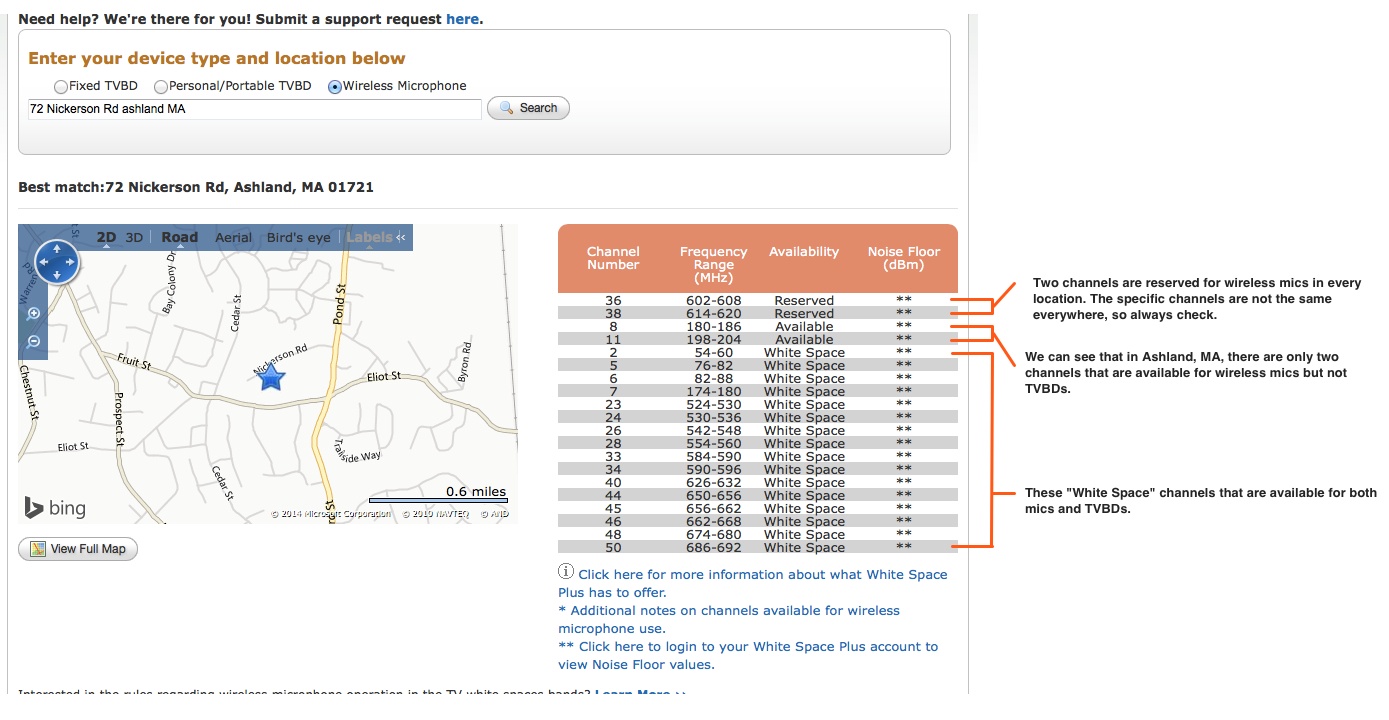Select channel 38 row frequency 614-620
This screenshot has width=1389, height=720.
click(713, 313)
